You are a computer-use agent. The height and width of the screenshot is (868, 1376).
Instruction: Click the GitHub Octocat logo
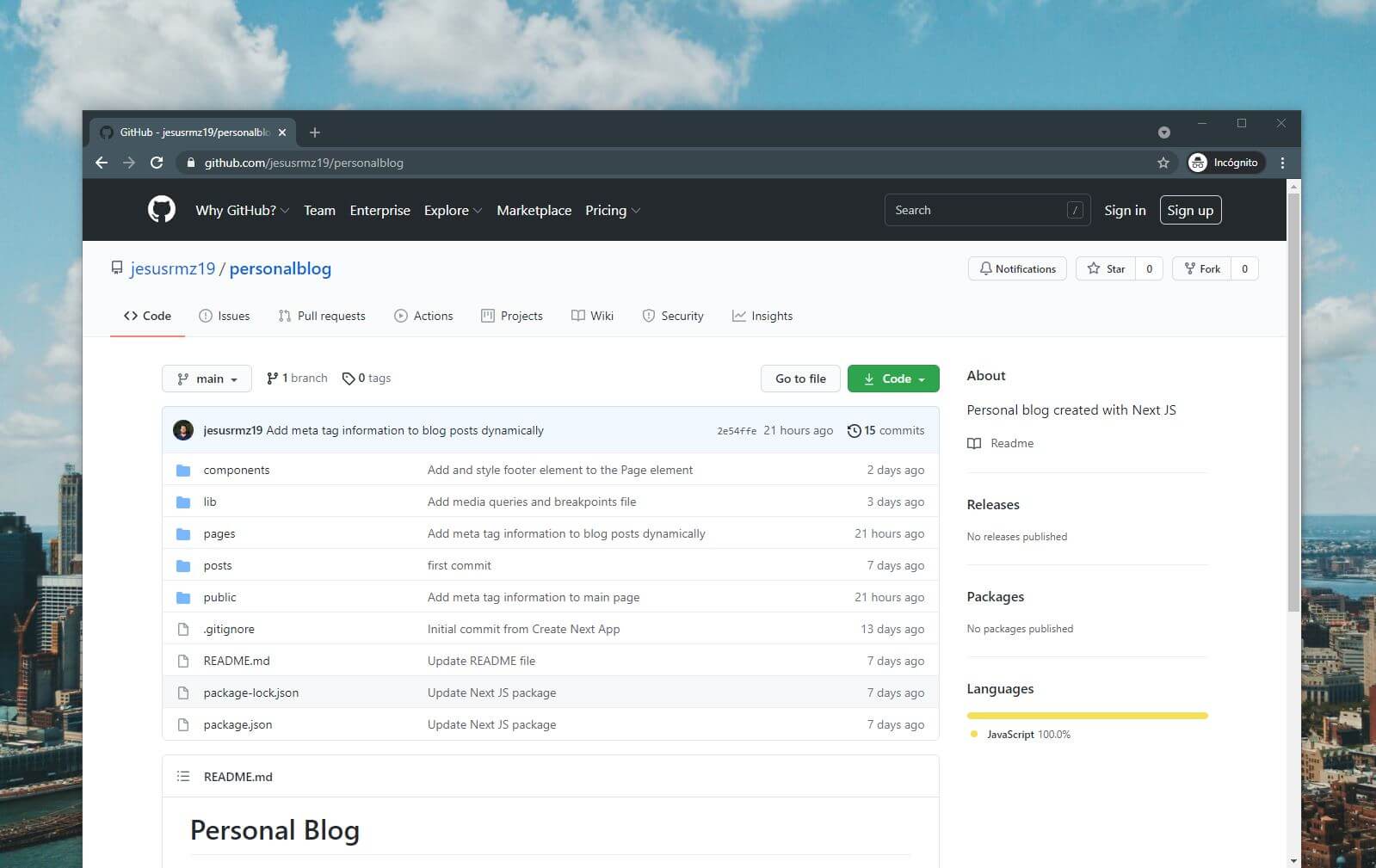[x=161, y=210]
